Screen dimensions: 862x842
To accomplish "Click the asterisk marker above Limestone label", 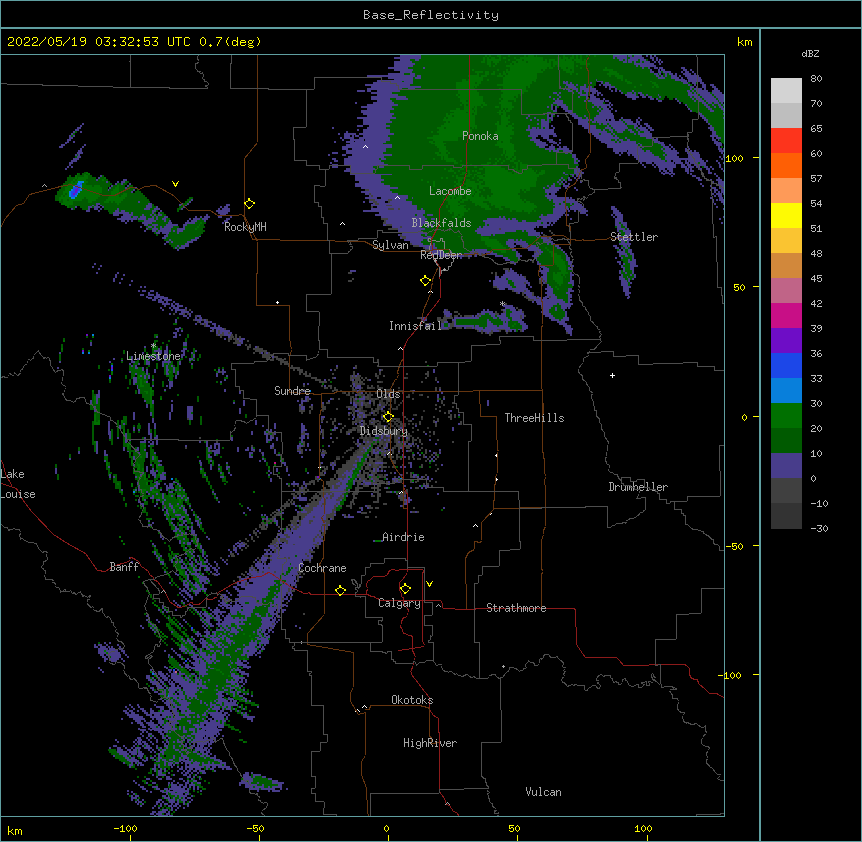I will pos(153,346).
